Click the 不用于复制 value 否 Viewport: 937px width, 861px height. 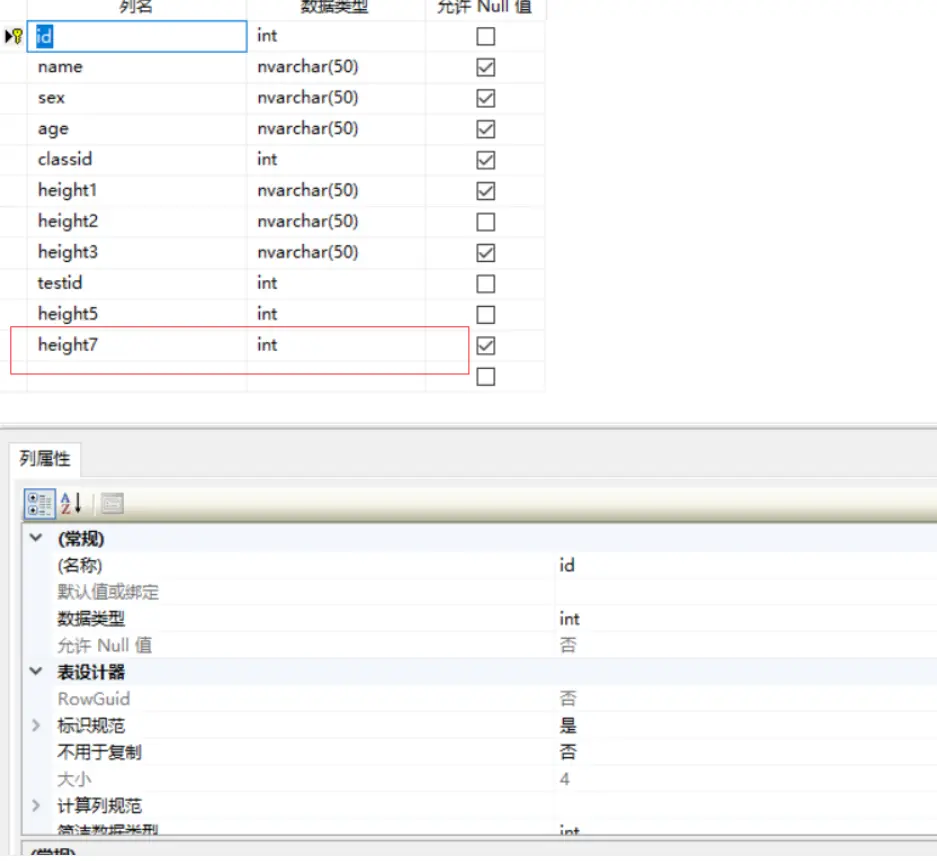568,752
